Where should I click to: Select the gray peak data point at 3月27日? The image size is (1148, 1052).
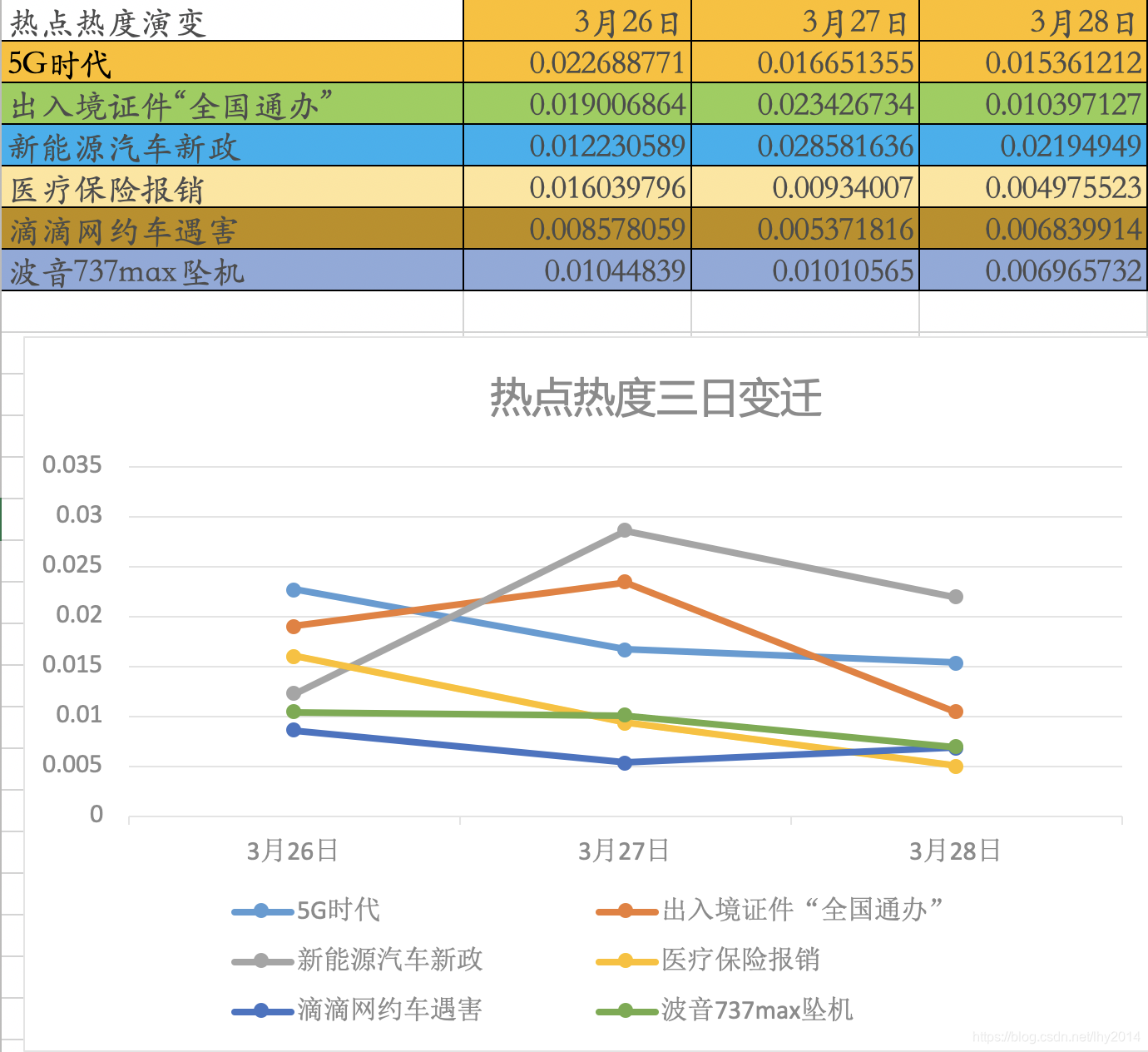(624, 529)
